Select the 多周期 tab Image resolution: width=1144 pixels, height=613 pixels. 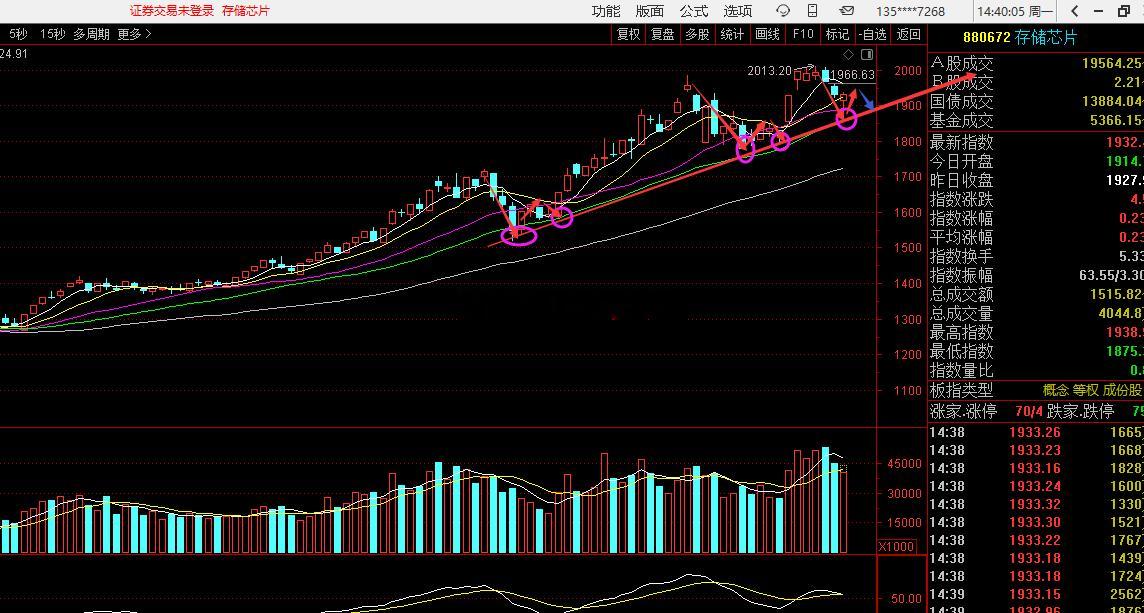tap(91, 34)
